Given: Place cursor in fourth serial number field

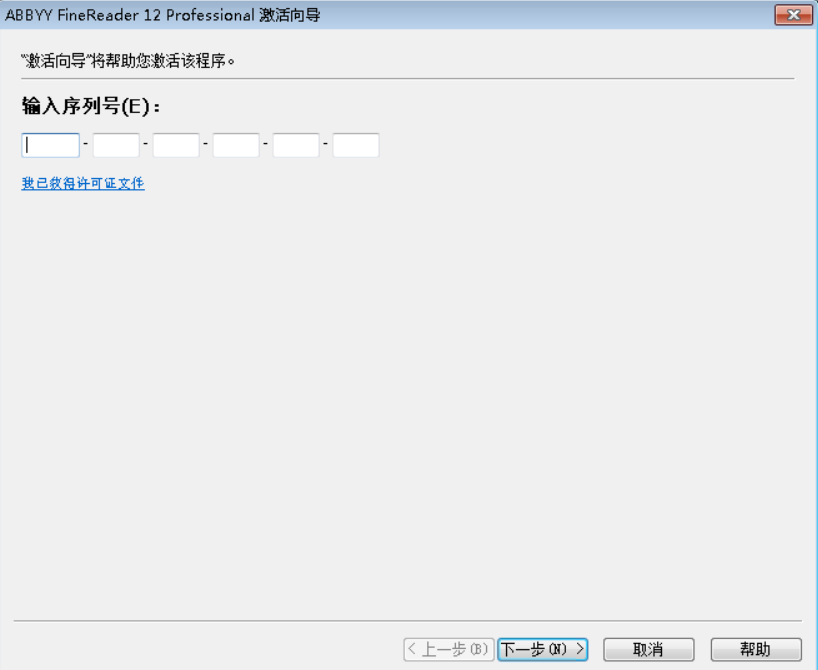Looking at the screenshot, I should (236, 145).
